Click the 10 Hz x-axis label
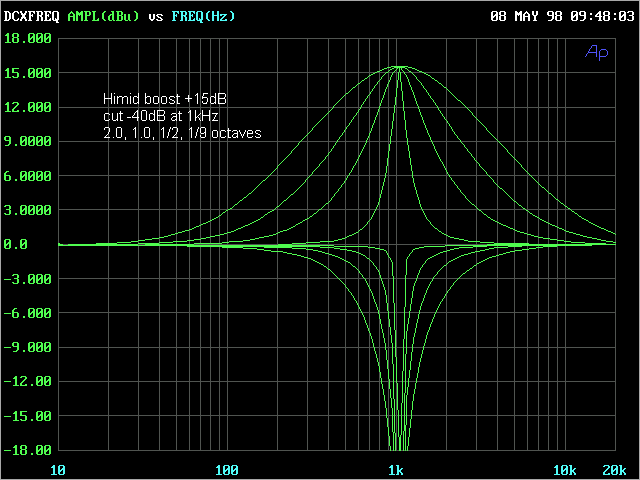The width and height of the screenshot is (640, 480). [58, 470]
